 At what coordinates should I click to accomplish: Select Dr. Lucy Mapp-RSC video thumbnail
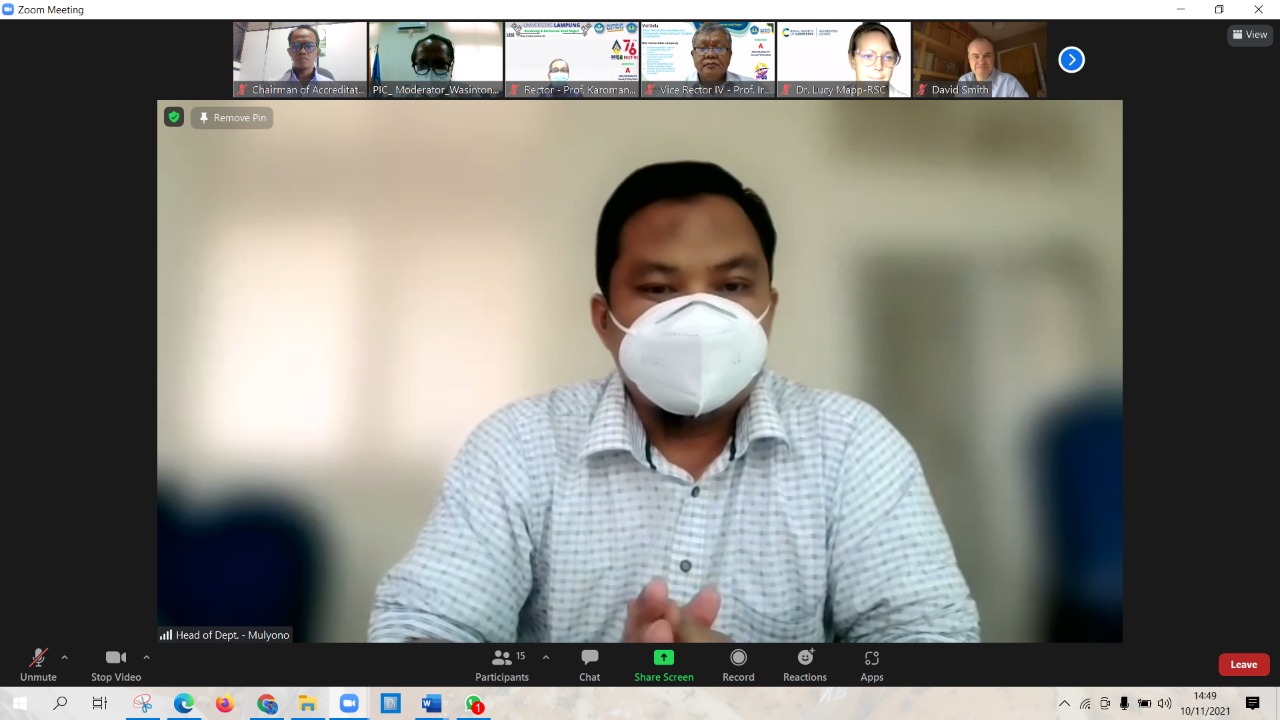coord(843,60)
